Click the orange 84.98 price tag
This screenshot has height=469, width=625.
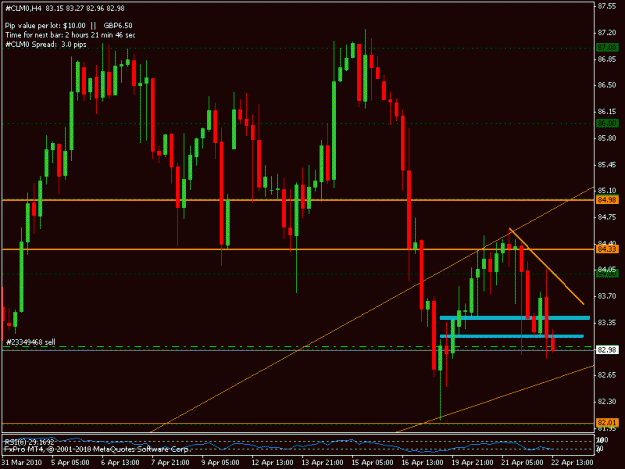(x=607, y=200)
